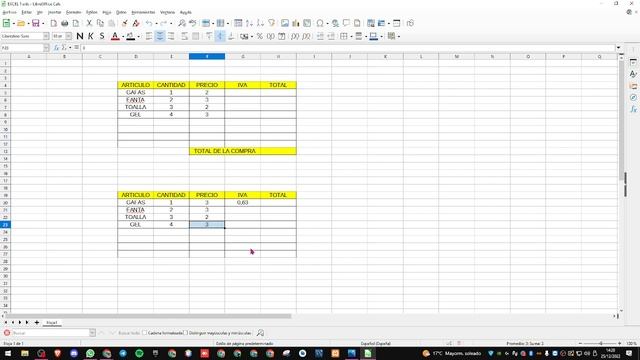Click the Buscar find text field
Screen dimensions: 640x360
pyautogui.click(x=50, y=333)
